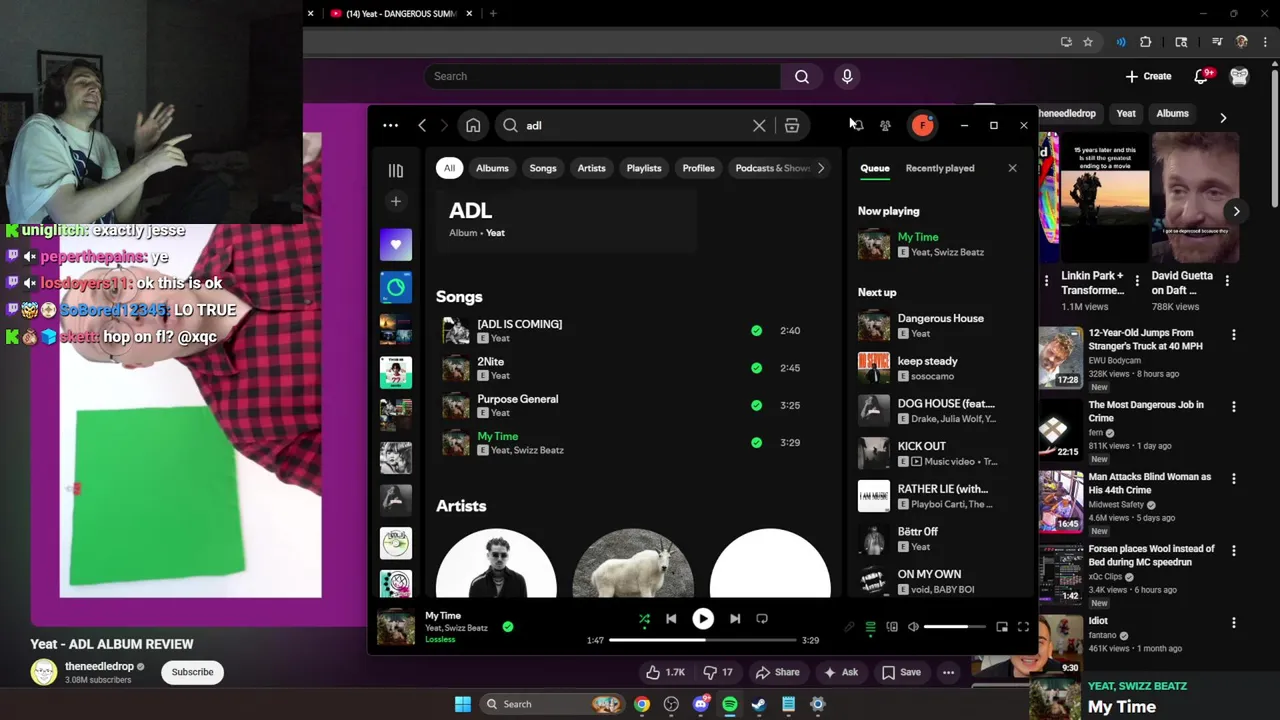1280x720 pixels.
Task: Advance YouTube thumbnail shelf next arrow
Action: pos(1236,211)
